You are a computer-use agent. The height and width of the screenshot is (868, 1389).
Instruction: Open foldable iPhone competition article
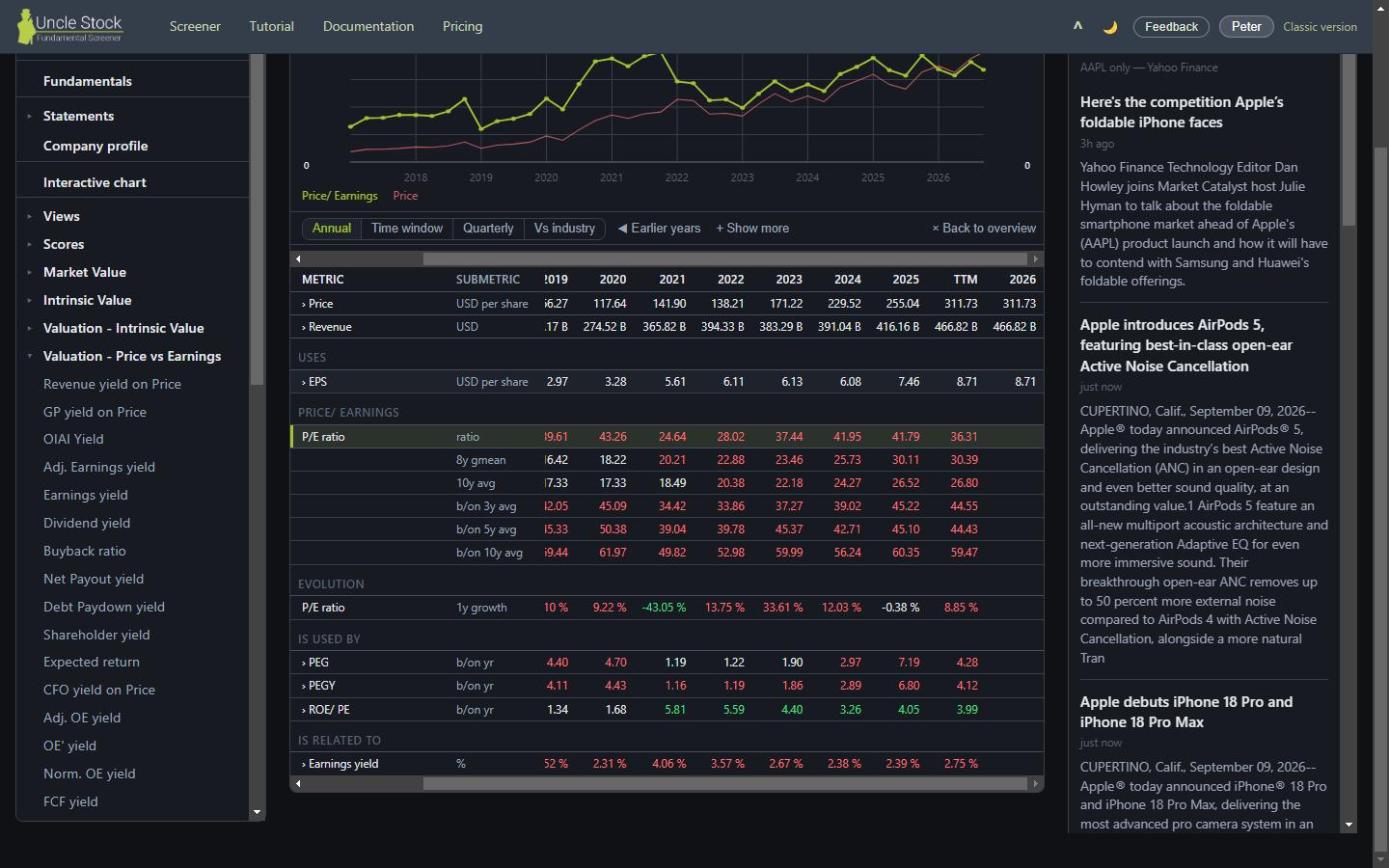tap(1181, 112)
